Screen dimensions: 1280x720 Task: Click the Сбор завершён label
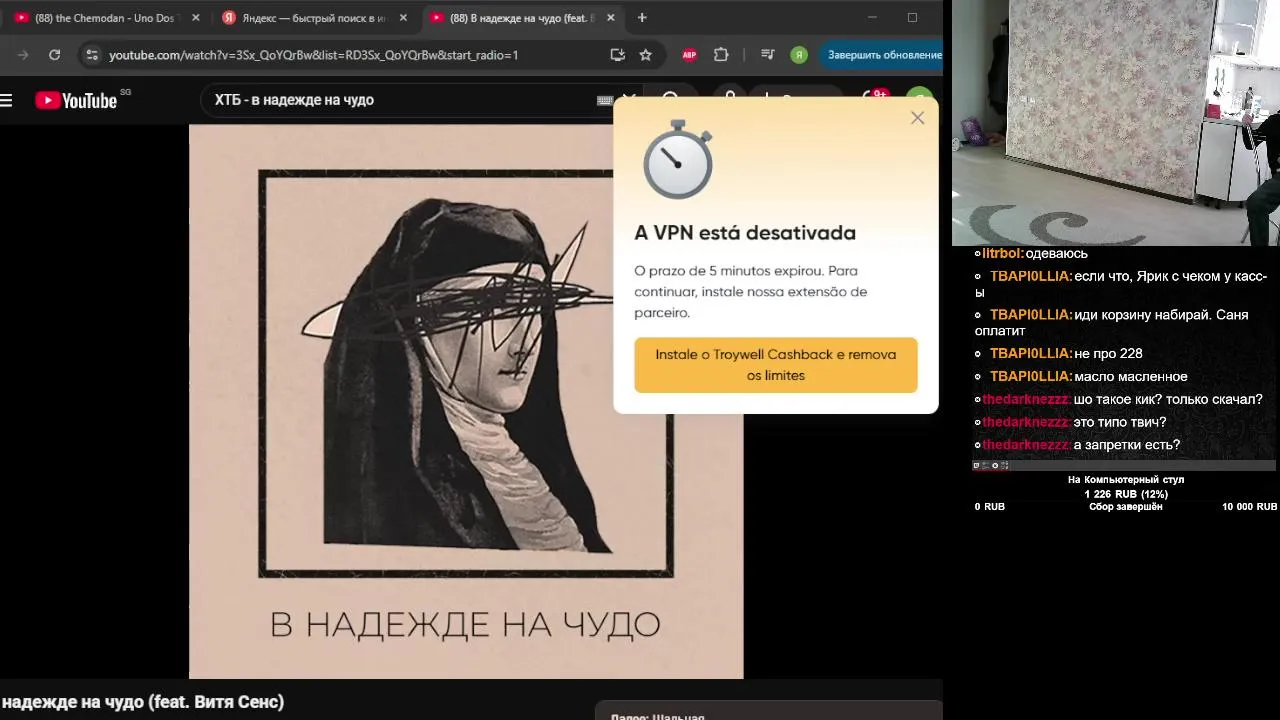(1126, 507)
